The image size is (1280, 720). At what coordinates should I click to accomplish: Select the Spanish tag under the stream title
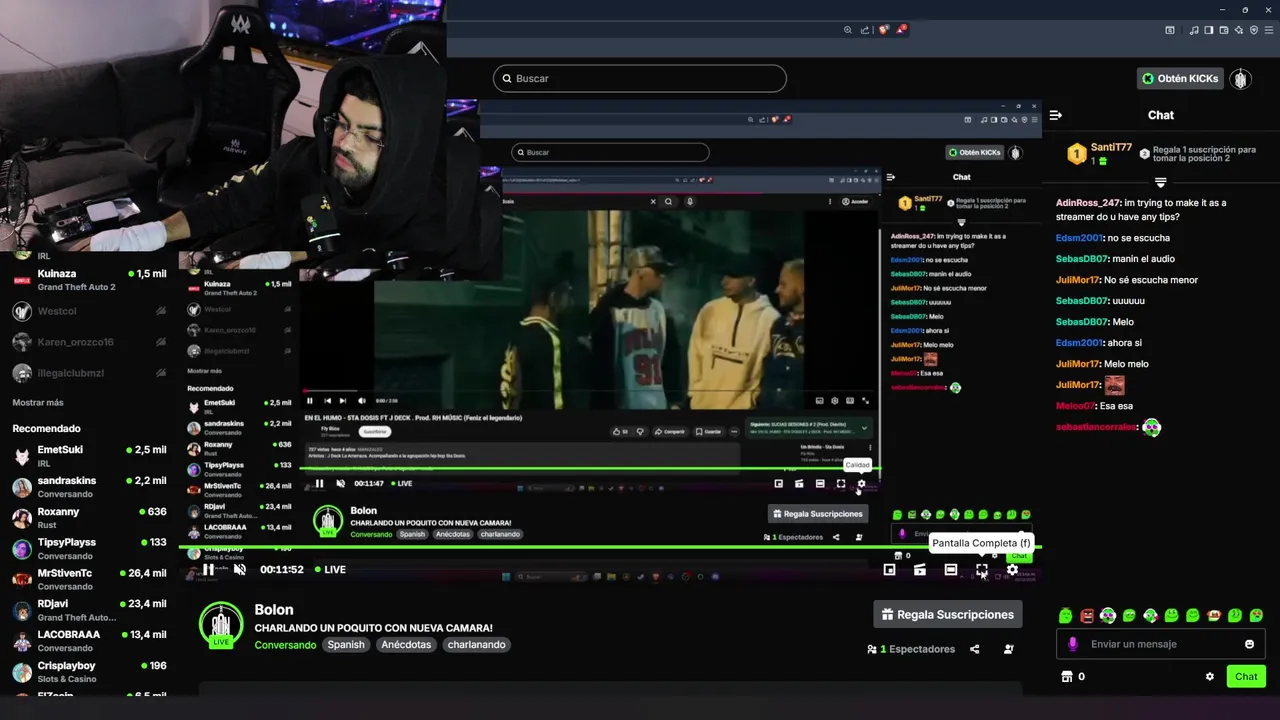(x=346, y=645)
